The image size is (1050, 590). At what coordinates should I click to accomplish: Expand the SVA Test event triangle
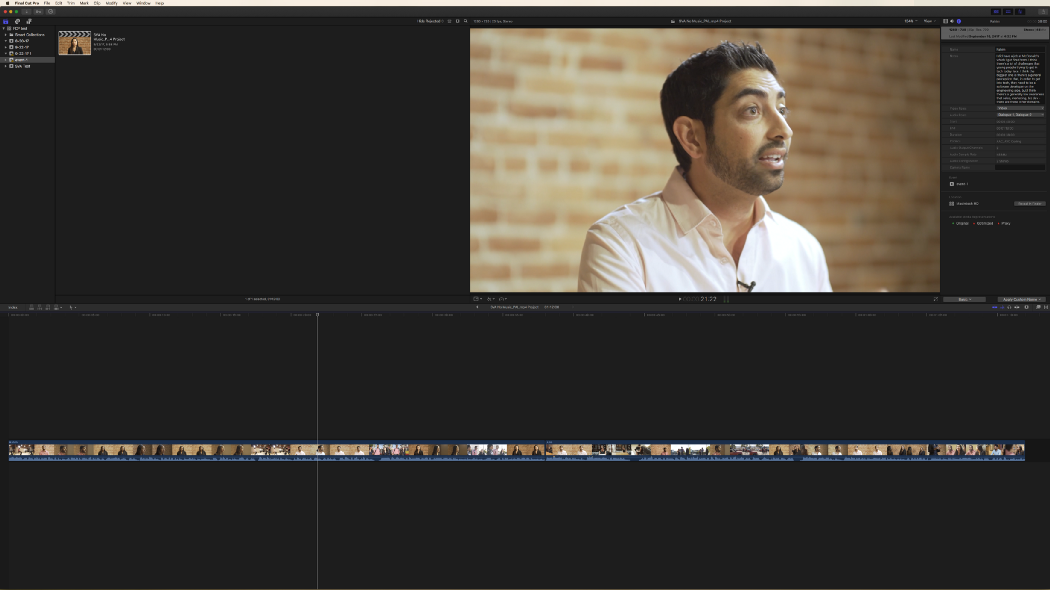pyautogui.click(x=5, y=66)
